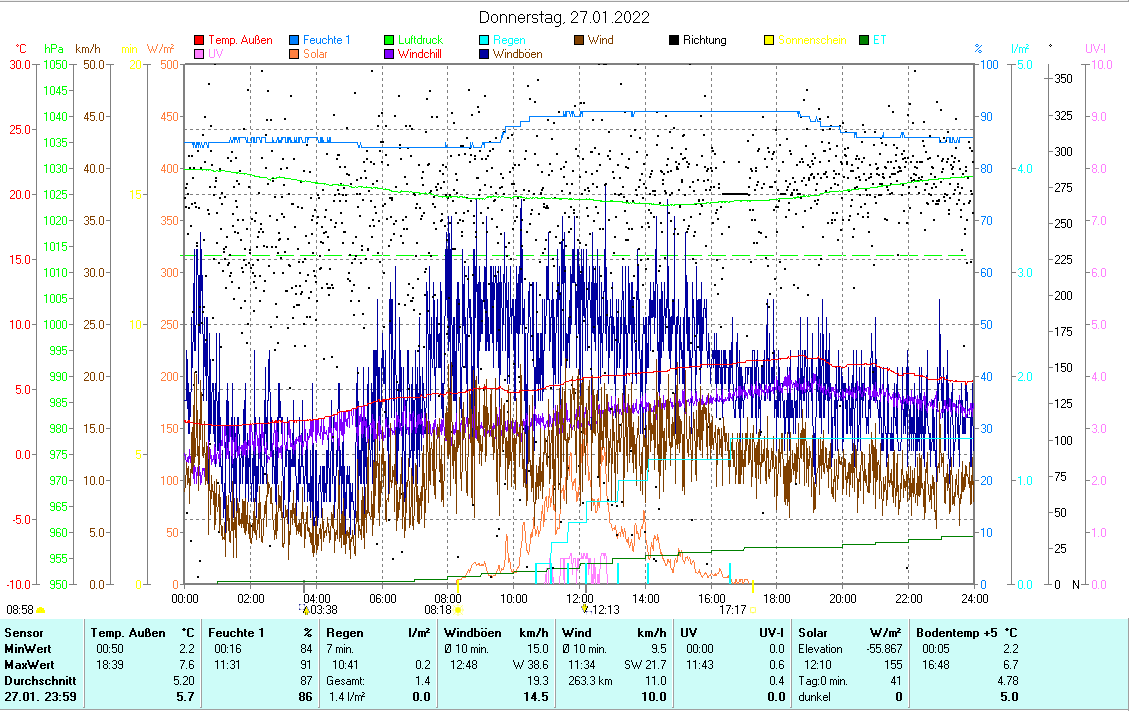Click the purple Windchill legend square
The image size is (1129, 711).
390,54
